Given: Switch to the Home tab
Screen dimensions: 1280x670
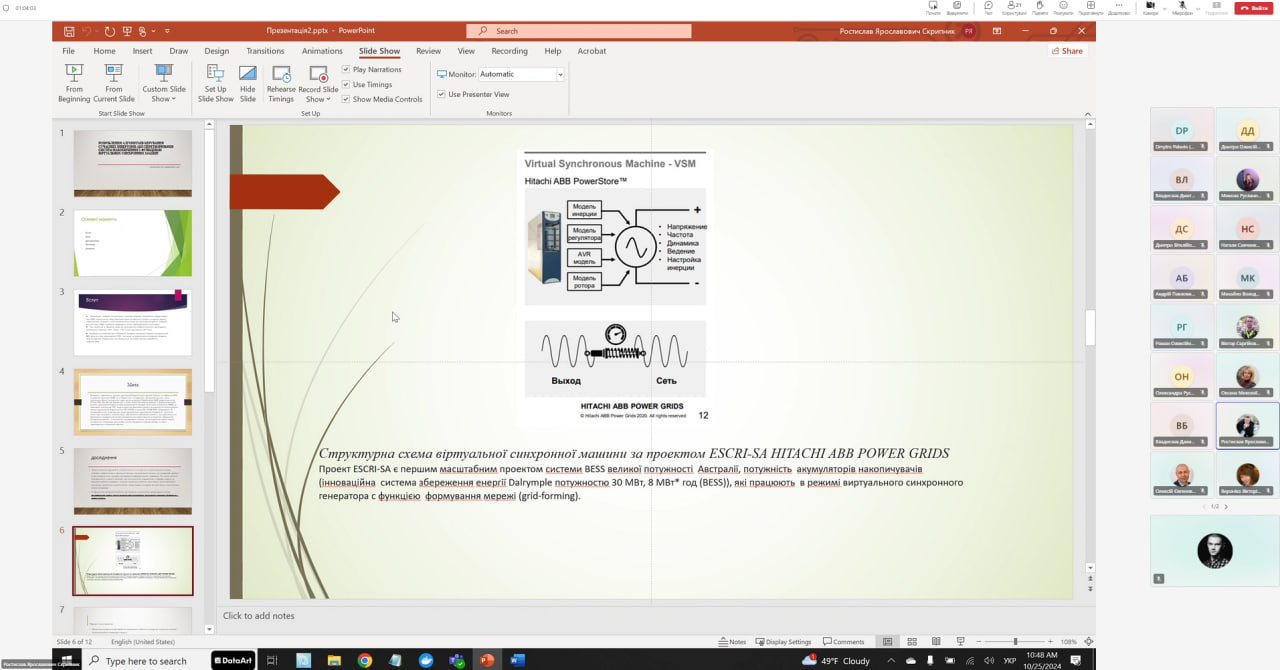Looking at the screenshot, I should [x=104, y=51].
